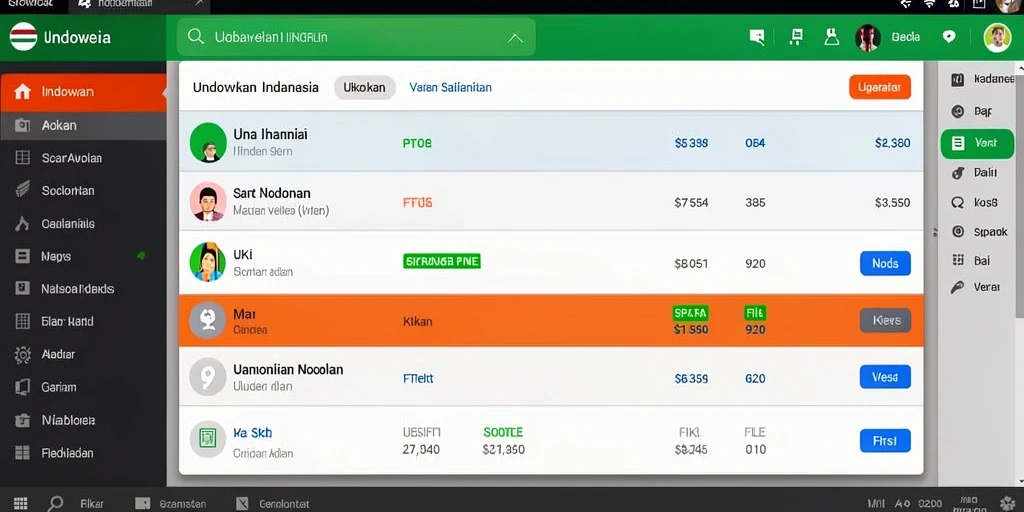This screenshot has width=1024, height=512.
Task: Click Una Ihanniai's green avatar
Action: tap(208, 142)
